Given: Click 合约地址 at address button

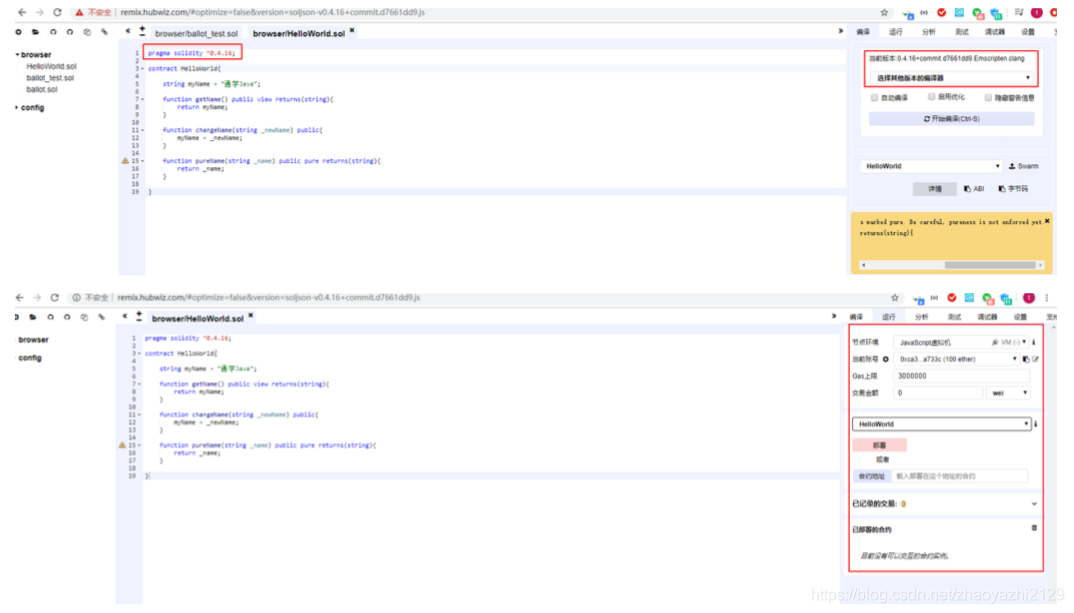Looking at the screenshot, I should (x=871, y=477).
